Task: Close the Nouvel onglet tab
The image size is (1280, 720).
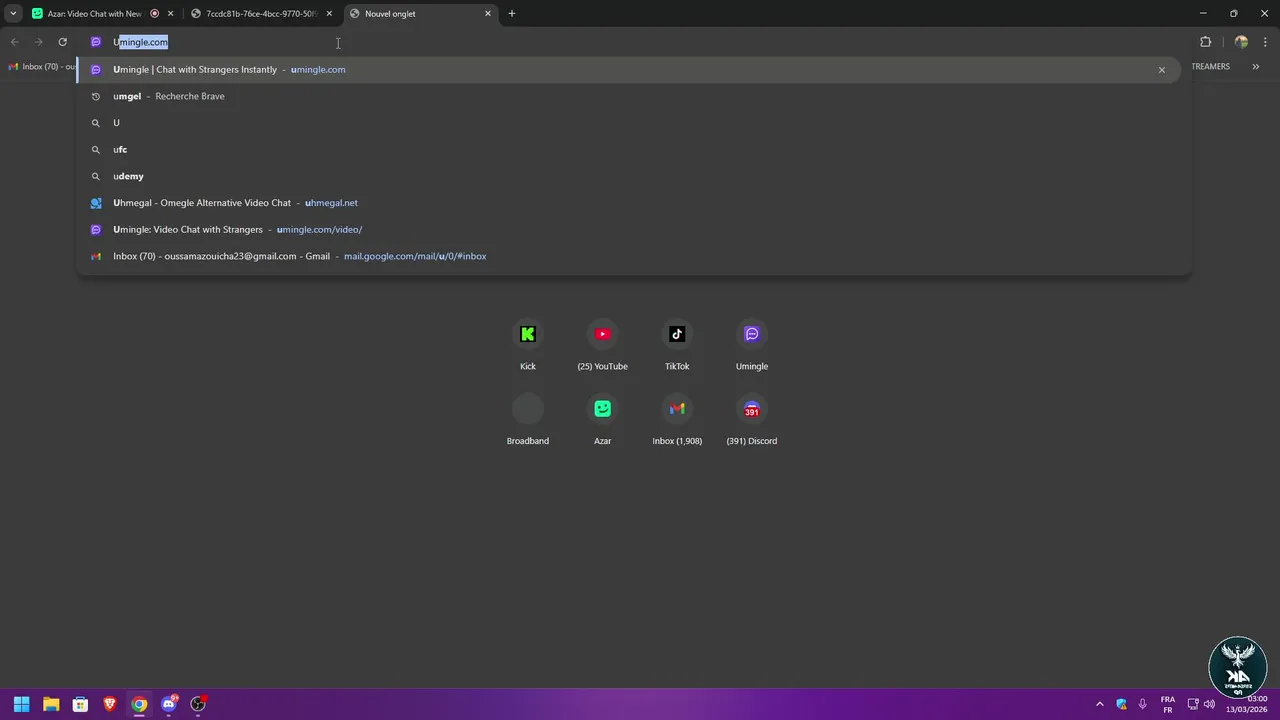Action: (488, 14)
